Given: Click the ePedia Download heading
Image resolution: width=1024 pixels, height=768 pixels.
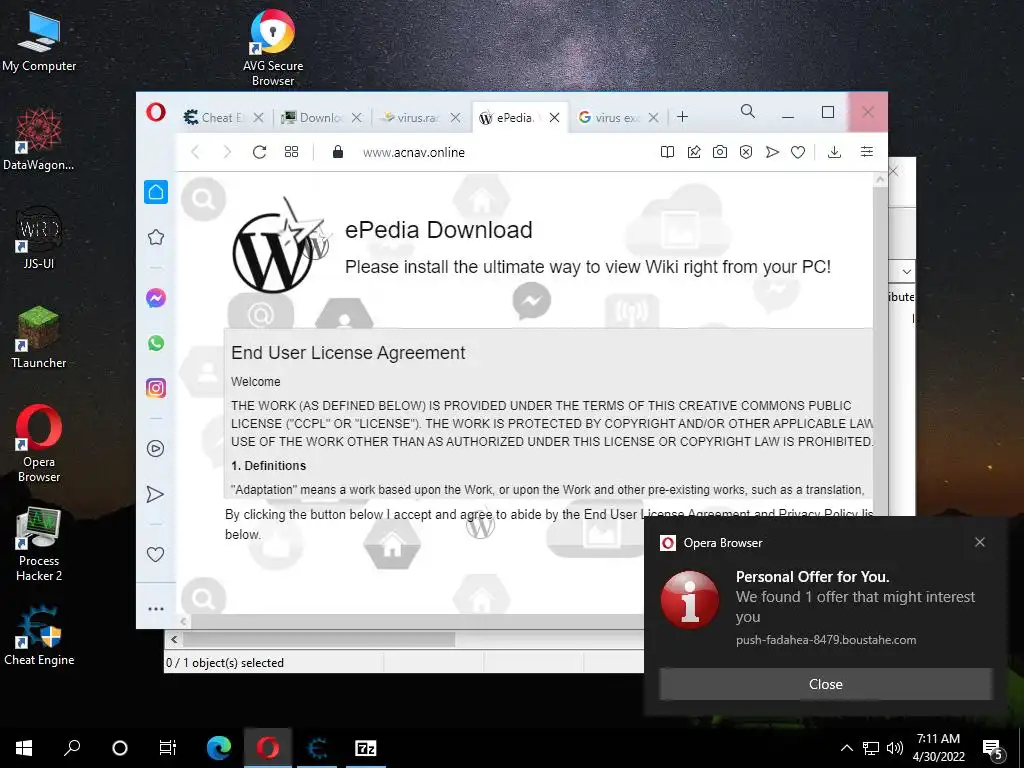Looking at the screenshot, I should click(438, 230).
